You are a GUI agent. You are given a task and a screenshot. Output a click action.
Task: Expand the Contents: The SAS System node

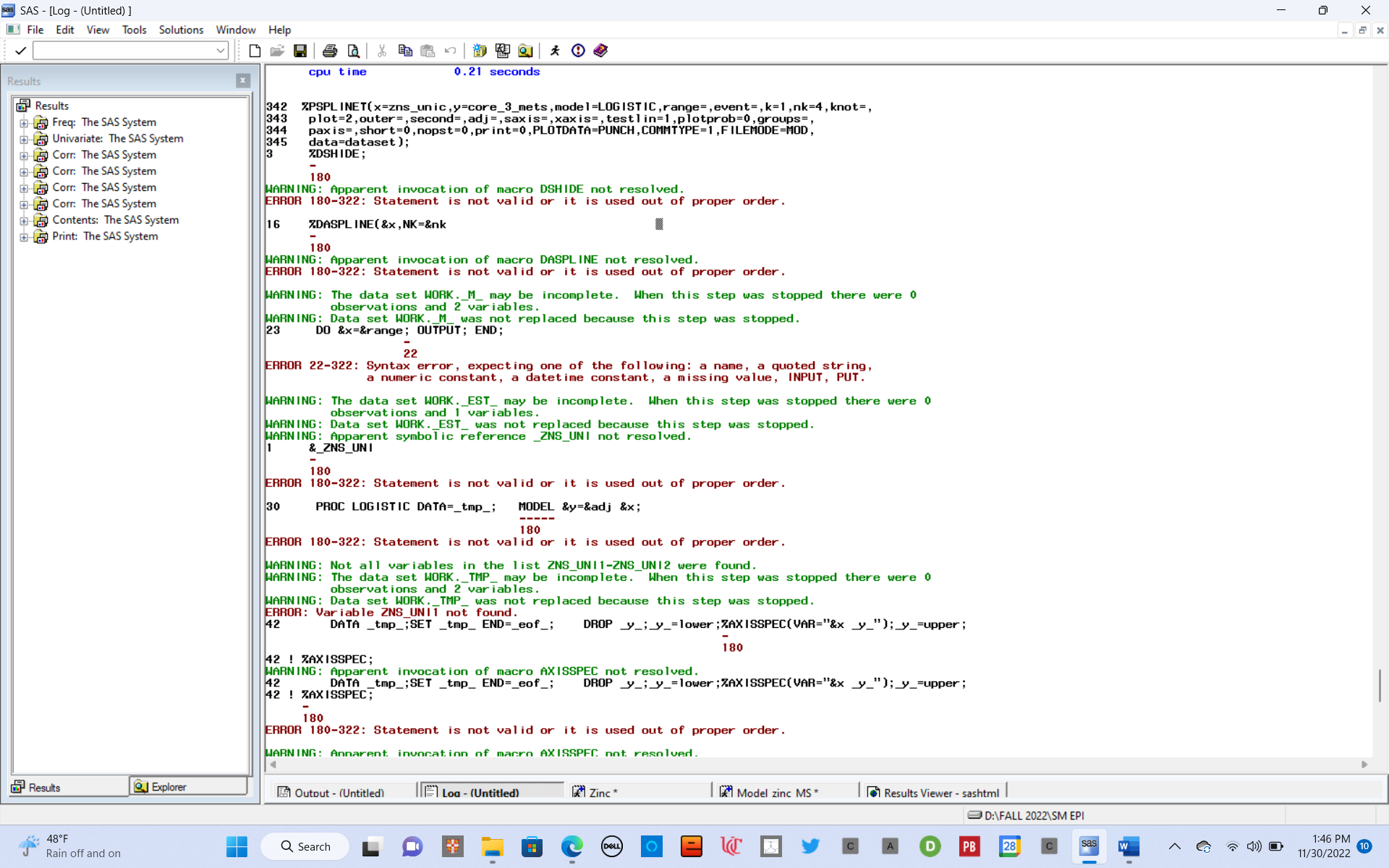[24, 221]
